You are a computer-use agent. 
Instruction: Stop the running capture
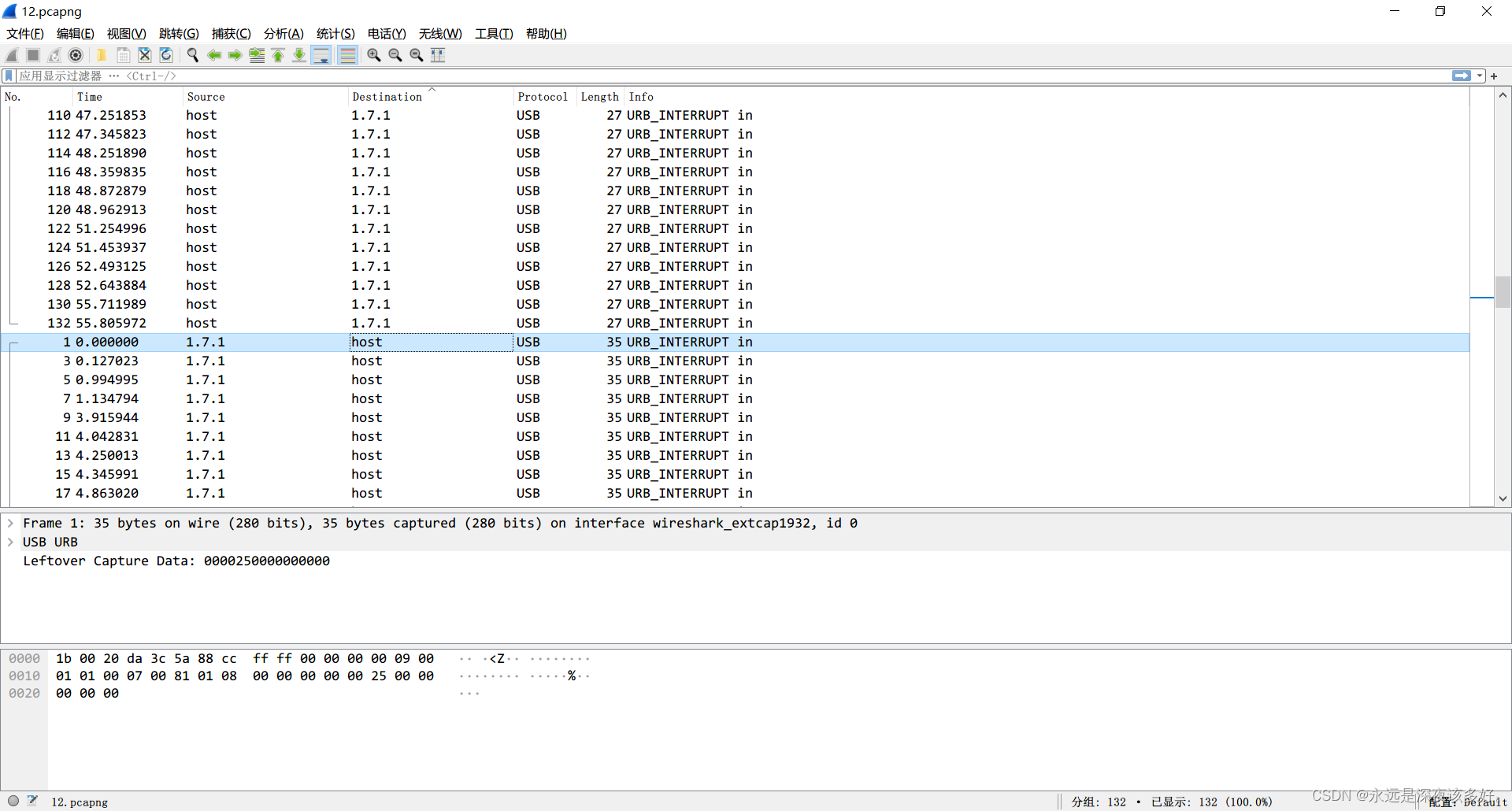pyautogui.click(x=32, y=55)
